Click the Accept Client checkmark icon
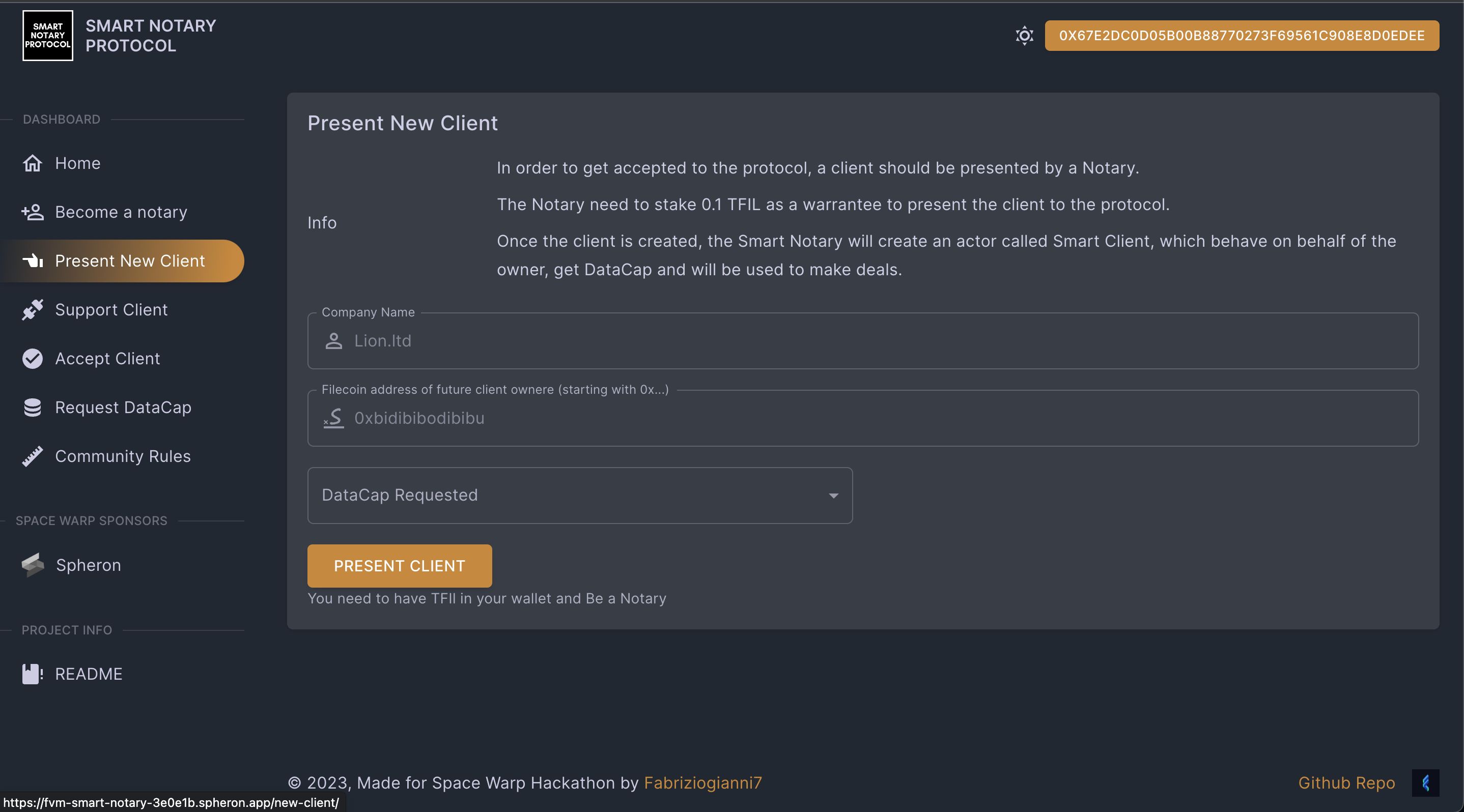1464x812 pixels. [x=33, y=358]
